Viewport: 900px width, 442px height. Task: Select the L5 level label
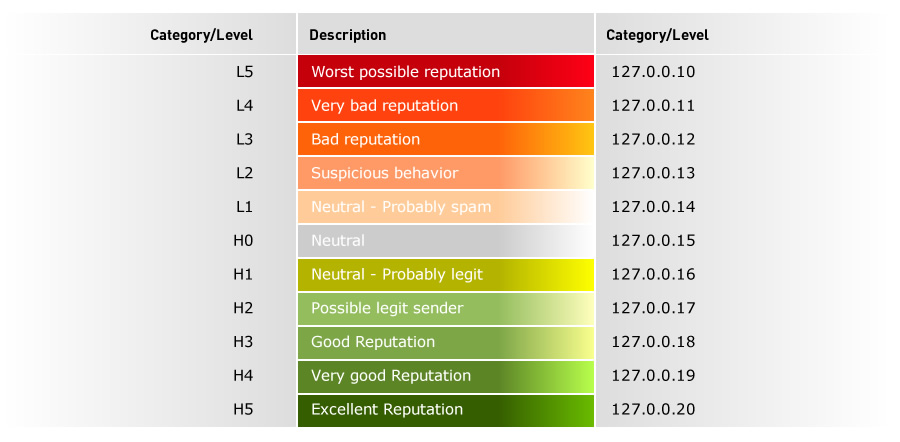tap(245, 72)
